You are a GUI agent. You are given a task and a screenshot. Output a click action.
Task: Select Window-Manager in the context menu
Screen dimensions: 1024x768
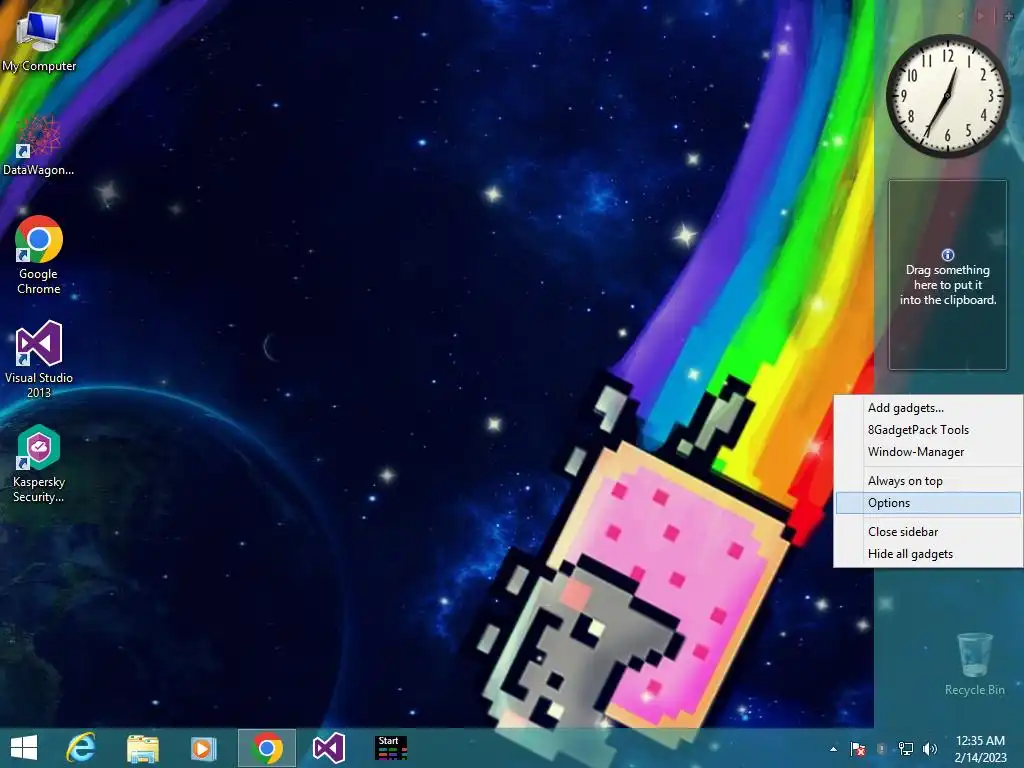point(928,452)
